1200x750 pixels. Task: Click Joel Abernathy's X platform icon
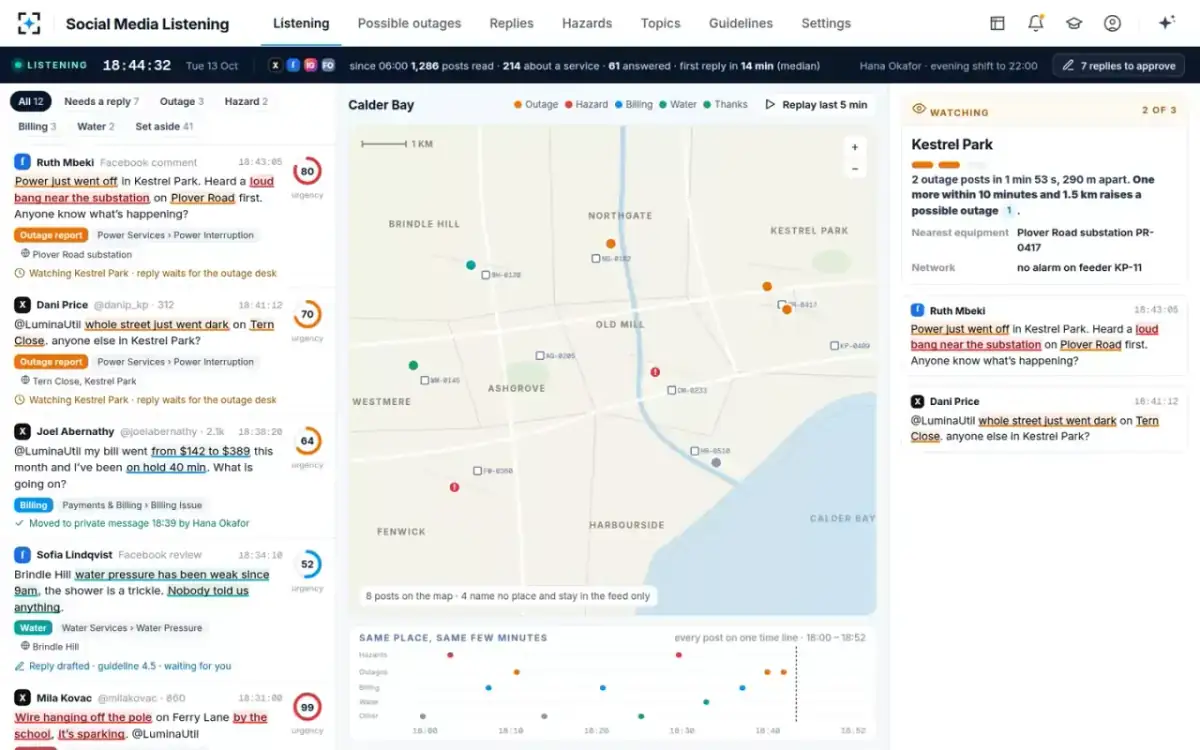[22, 431]
